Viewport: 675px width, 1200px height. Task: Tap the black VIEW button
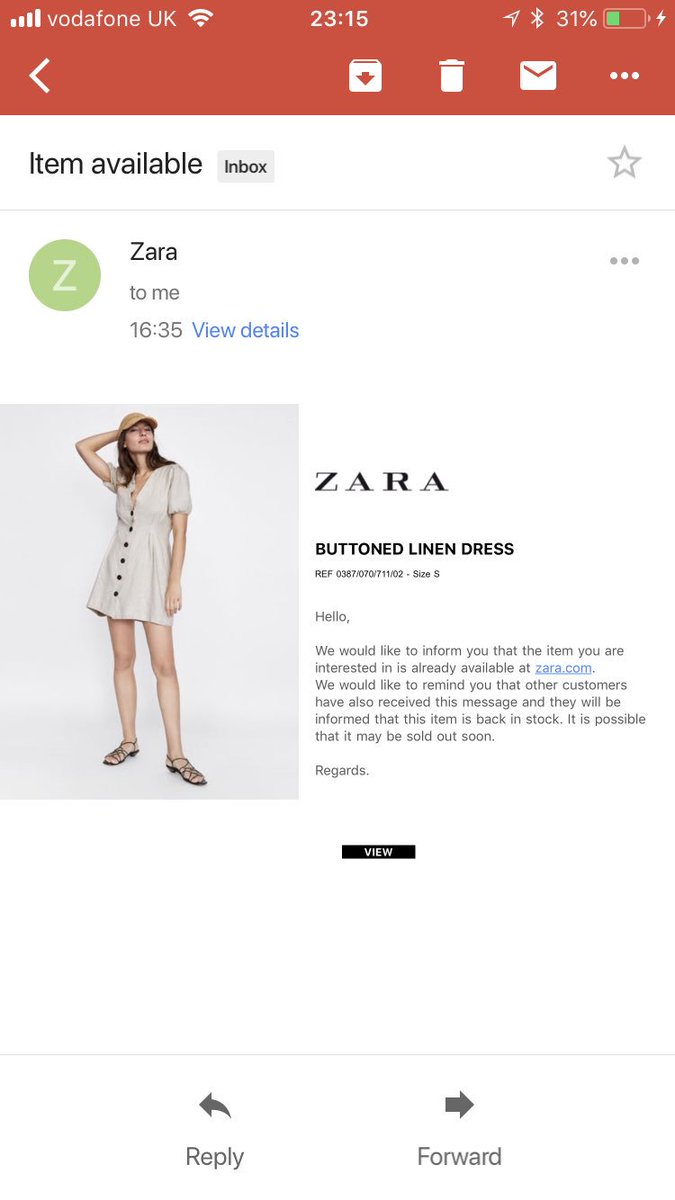point(378,852)
